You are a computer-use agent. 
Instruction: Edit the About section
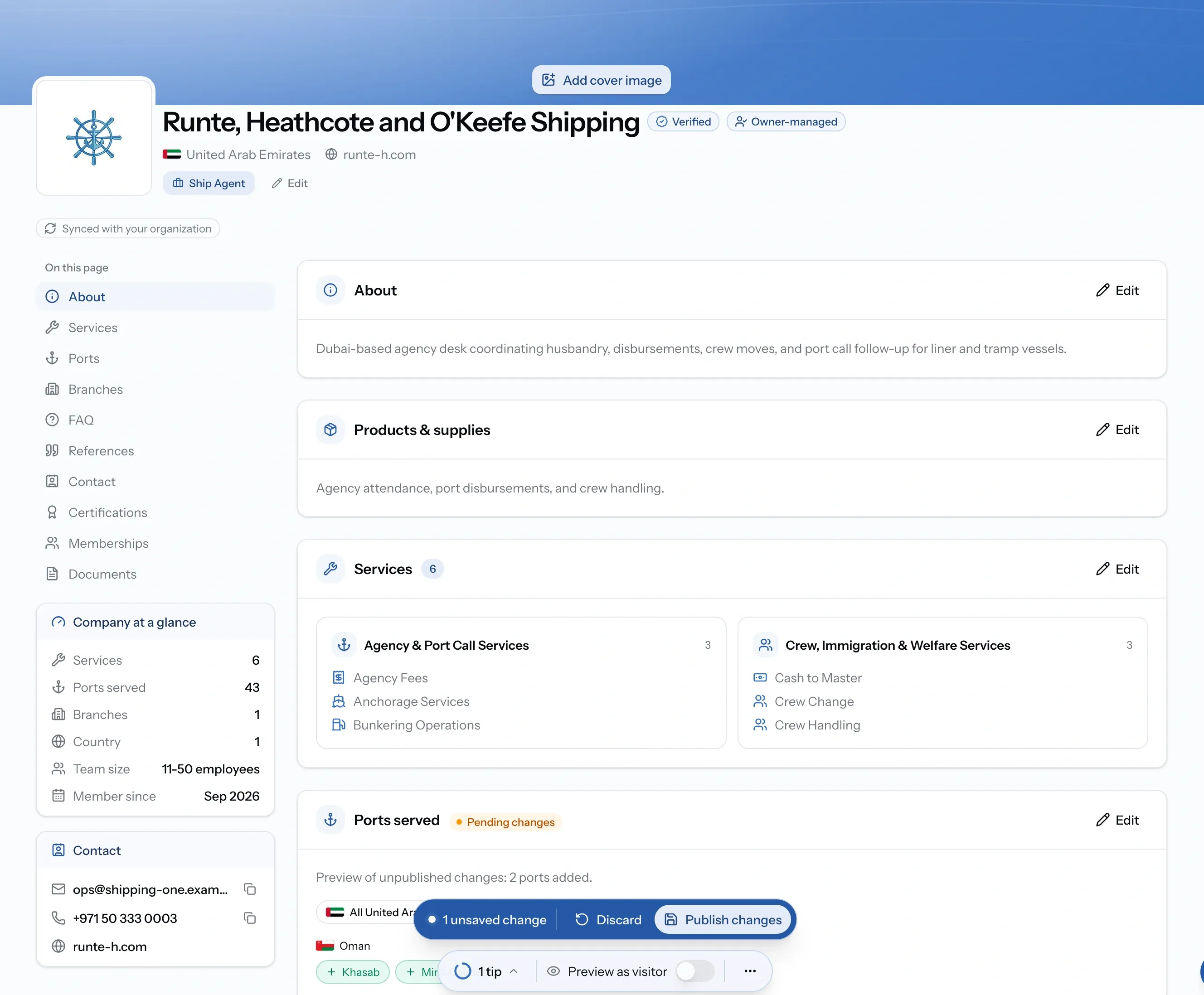[x=1117, y=290]
